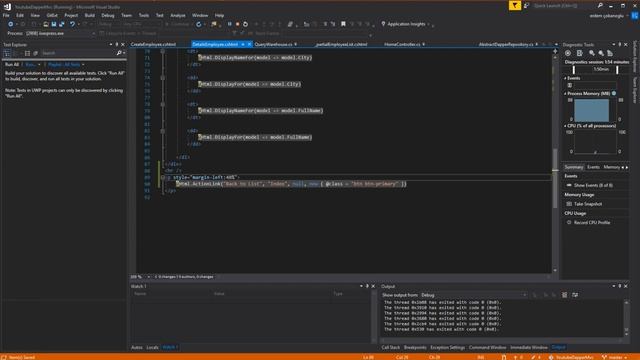Click the browser Refresh icon in toolbar
Image resolution: width=640 pixels, height=360 pixels.
[x=199, y=24]
